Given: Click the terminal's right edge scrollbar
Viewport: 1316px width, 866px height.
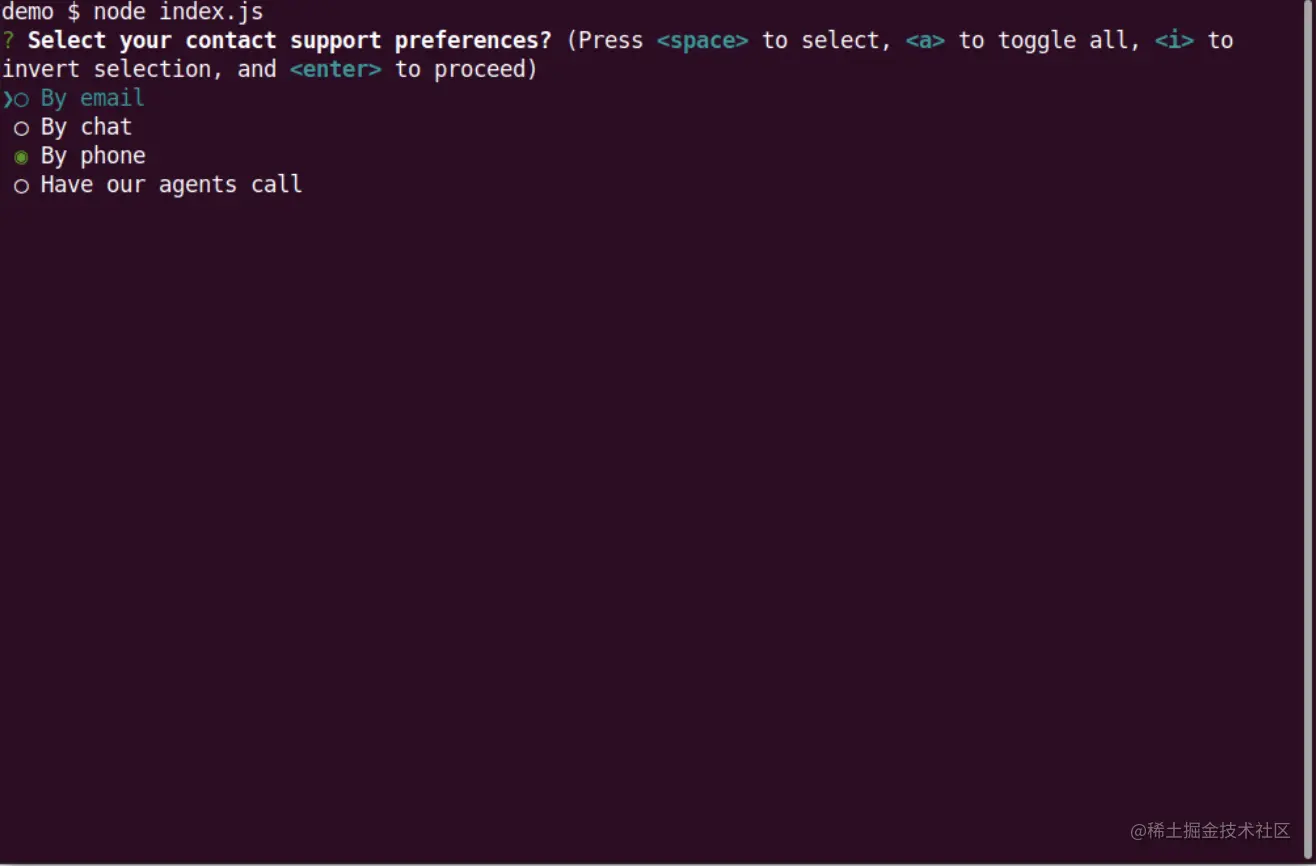Looking at the screenshot, I should (x=1310, y=430).
